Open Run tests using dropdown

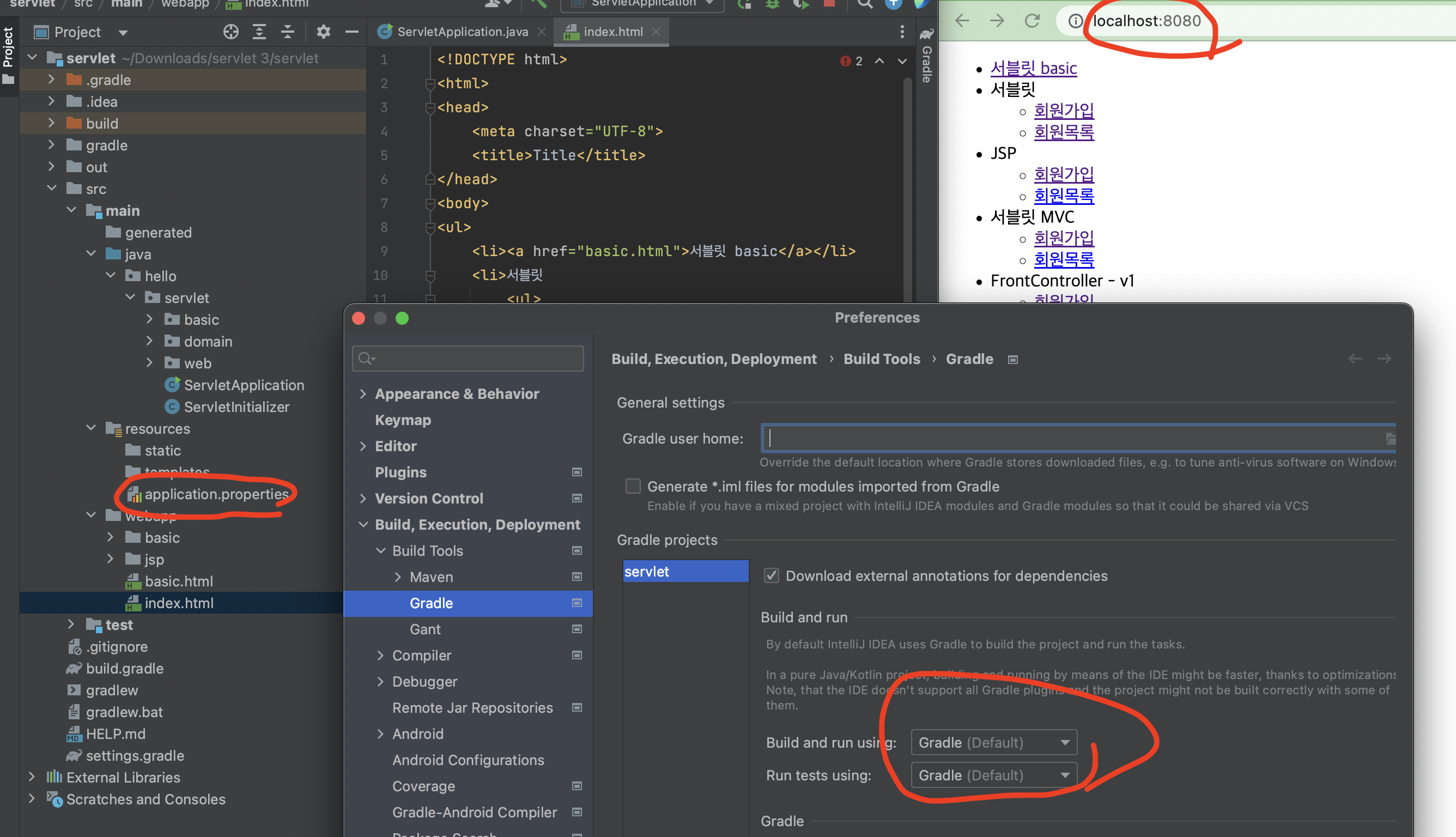pos(993,775)
